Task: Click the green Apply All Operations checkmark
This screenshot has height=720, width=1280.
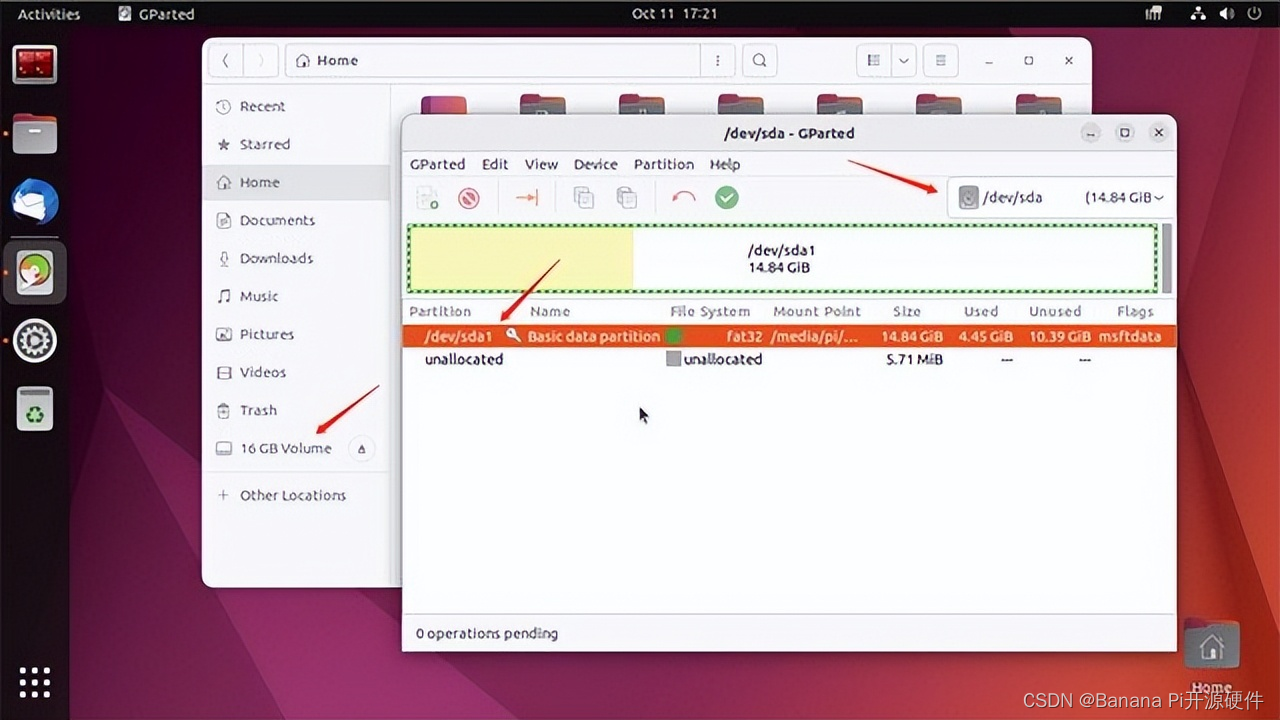Action: [727, 198]
